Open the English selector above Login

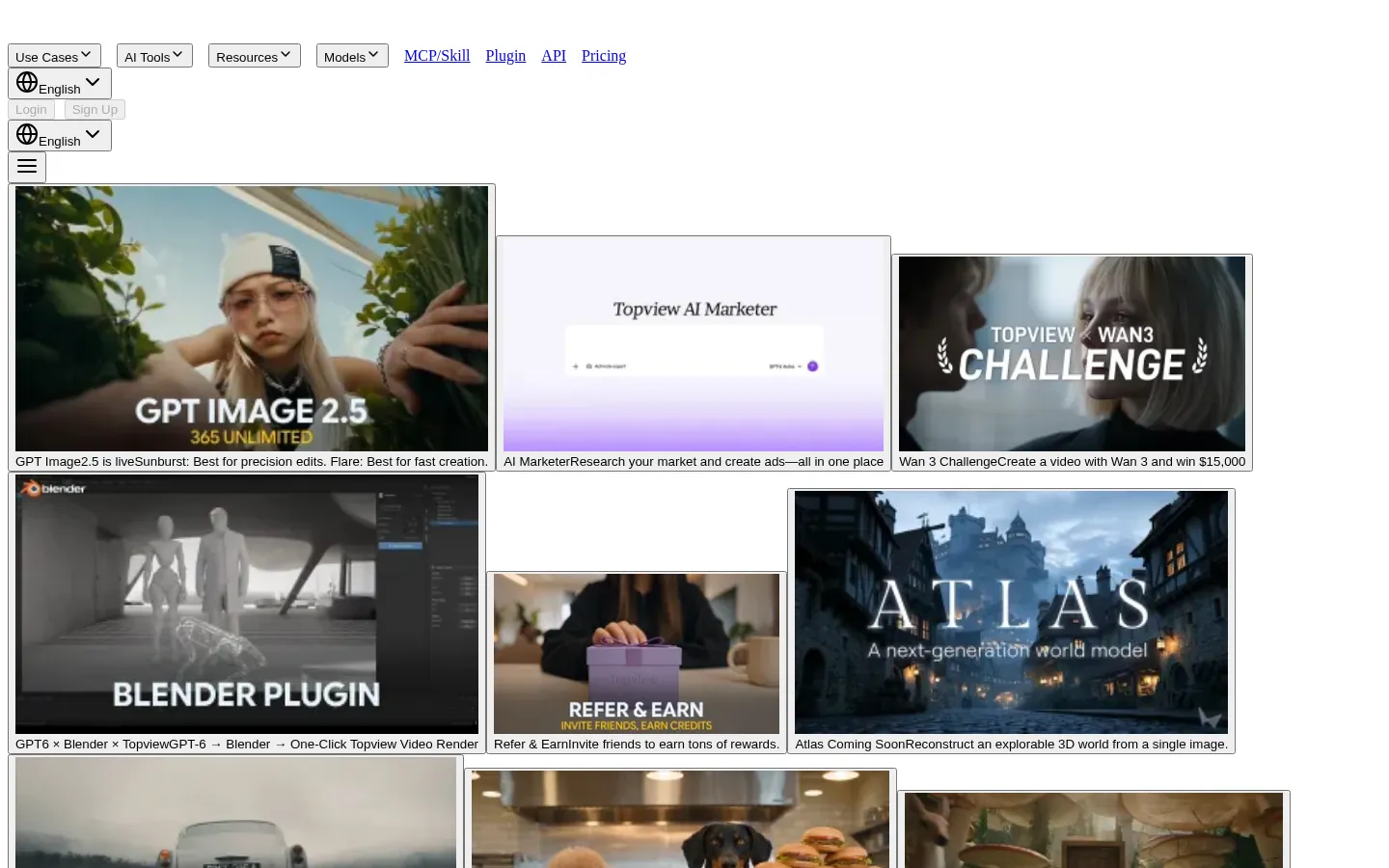coord(60,84)
